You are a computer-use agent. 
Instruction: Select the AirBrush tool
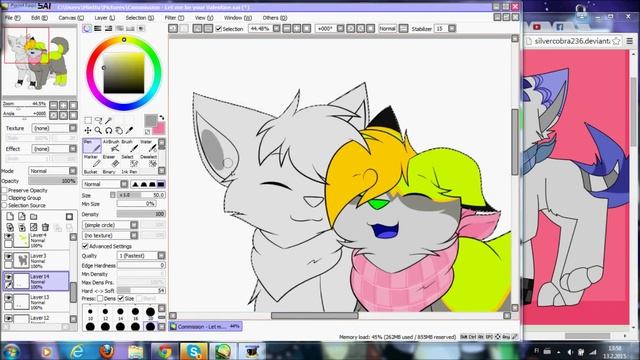[111, 146]
